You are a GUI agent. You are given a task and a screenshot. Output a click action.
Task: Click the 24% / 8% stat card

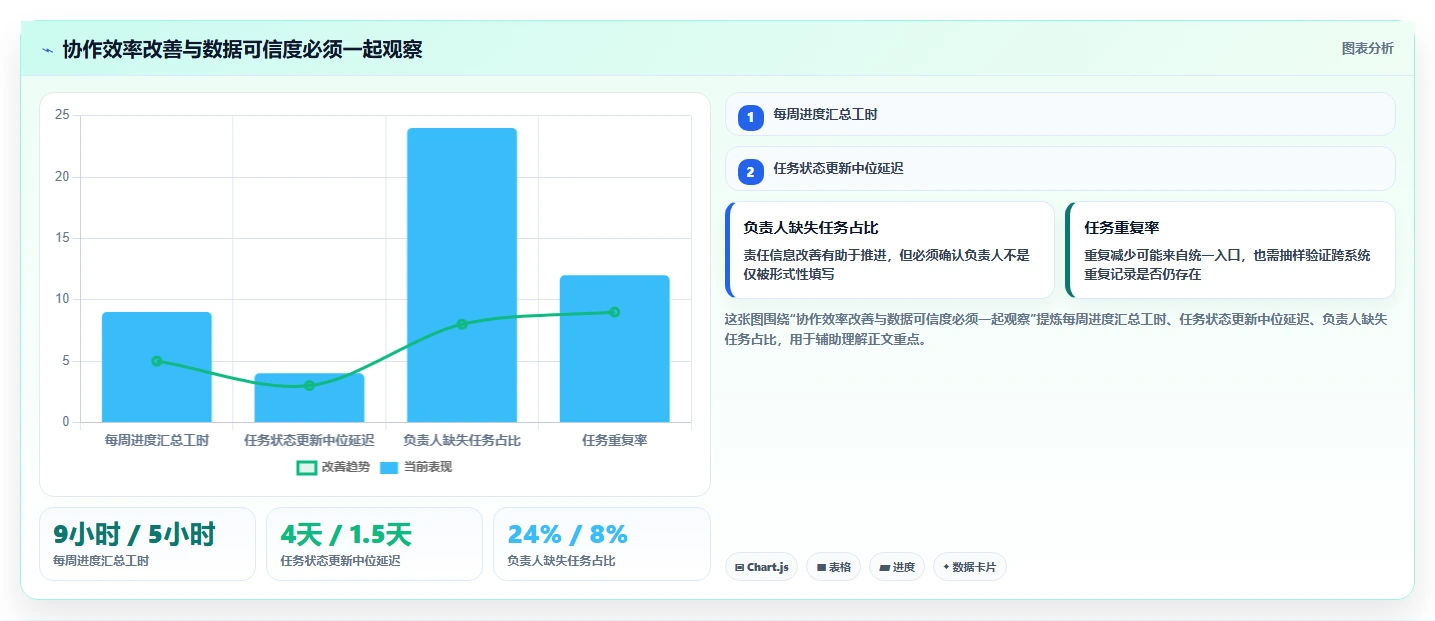click(x=601, y=544)
